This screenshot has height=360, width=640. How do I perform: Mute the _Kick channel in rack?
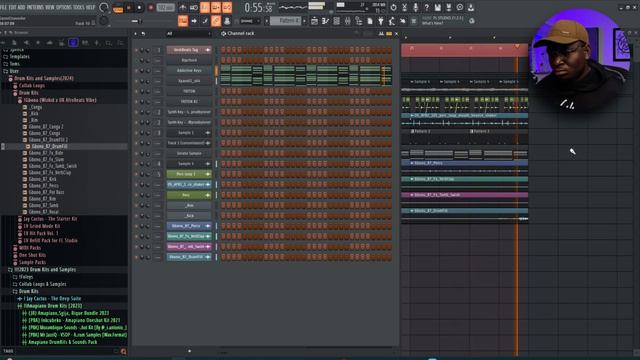click(x=137, y=216)
